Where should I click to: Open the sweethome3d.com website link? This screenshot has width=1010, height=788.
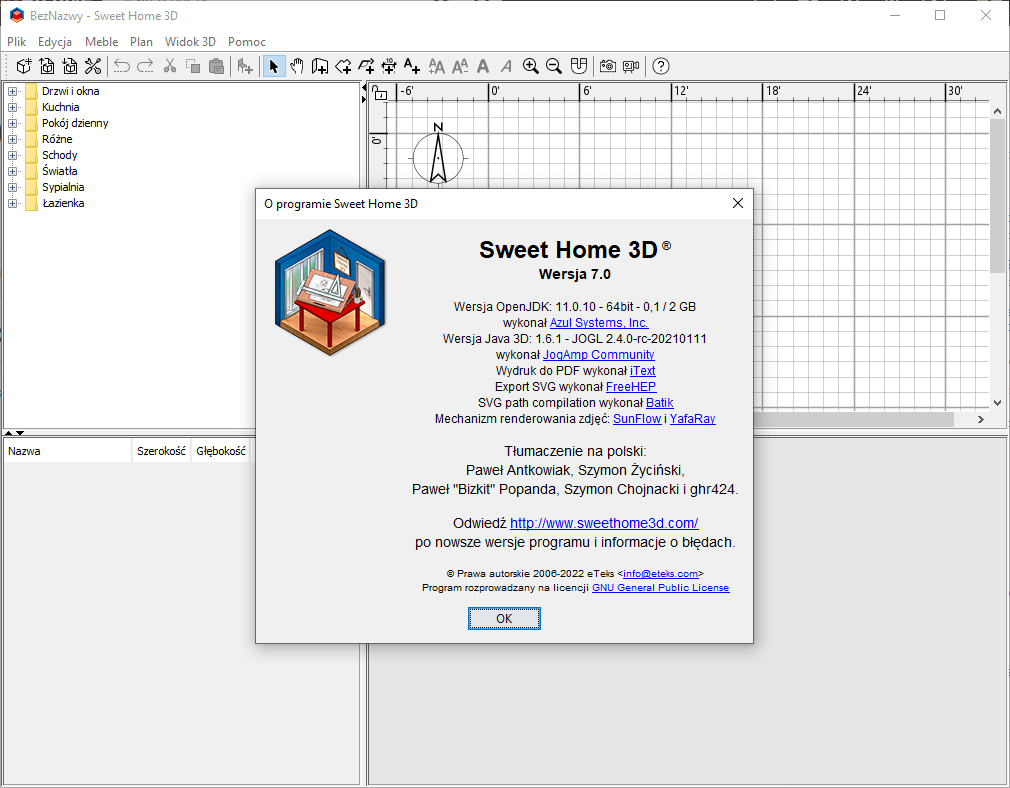pos(604,523)
